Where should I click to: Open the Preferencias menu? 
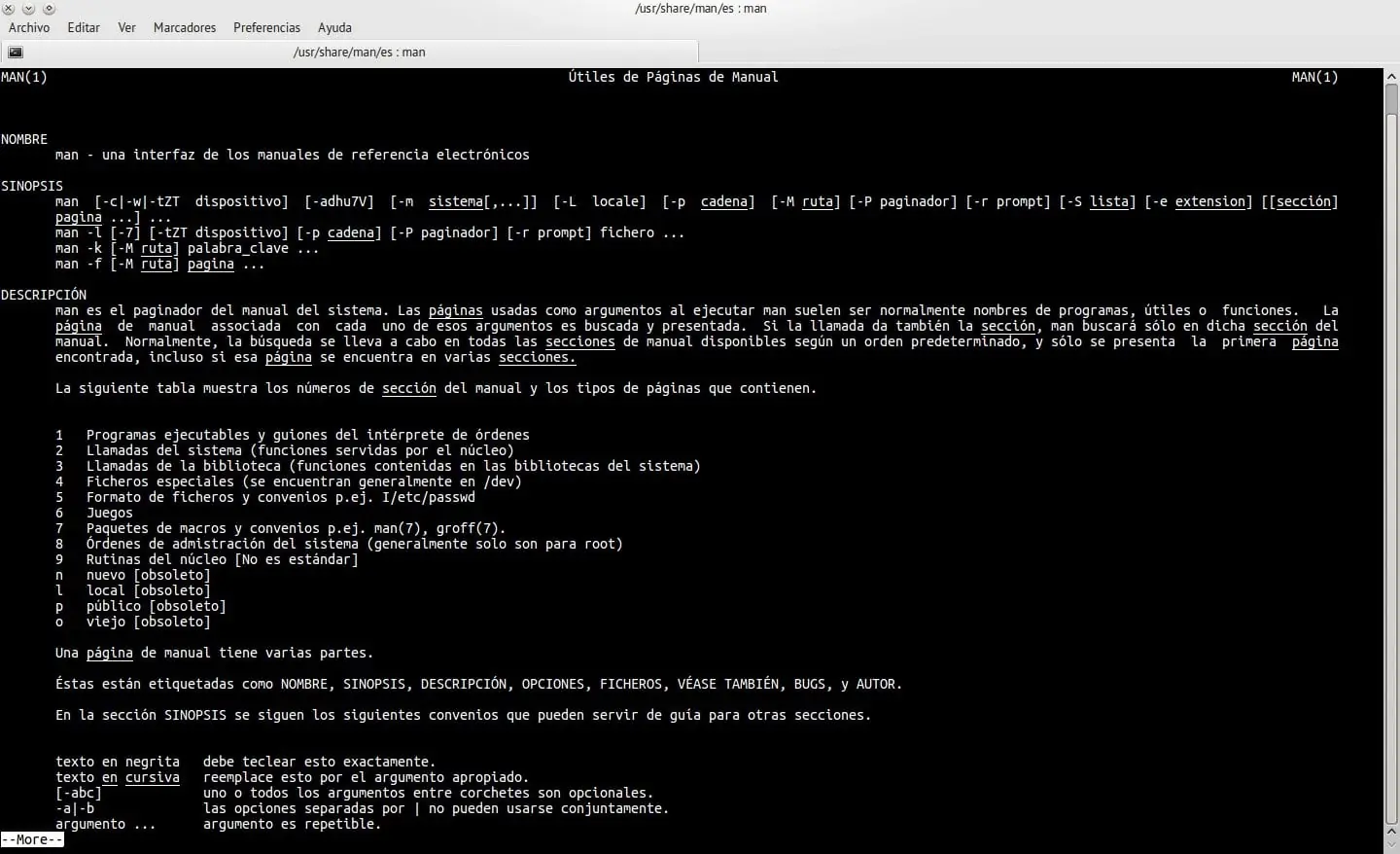[266, 27]
